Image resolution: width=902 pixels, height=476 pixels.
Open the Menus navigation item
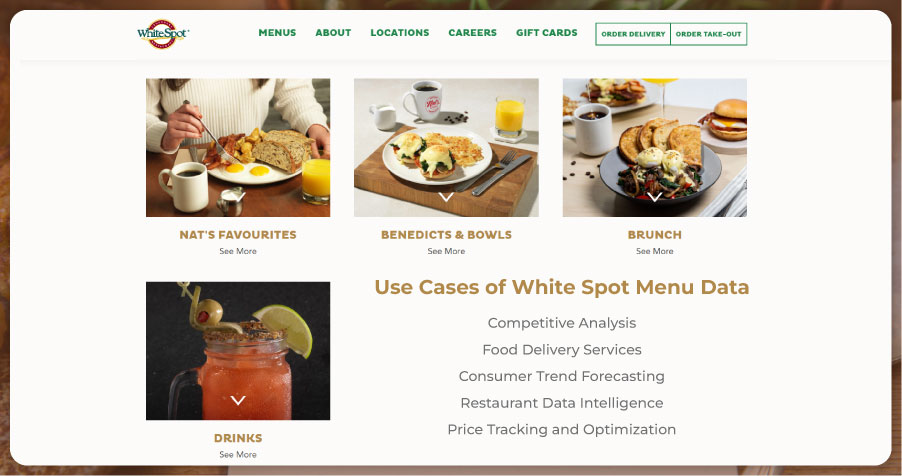[x=277, y=33]
